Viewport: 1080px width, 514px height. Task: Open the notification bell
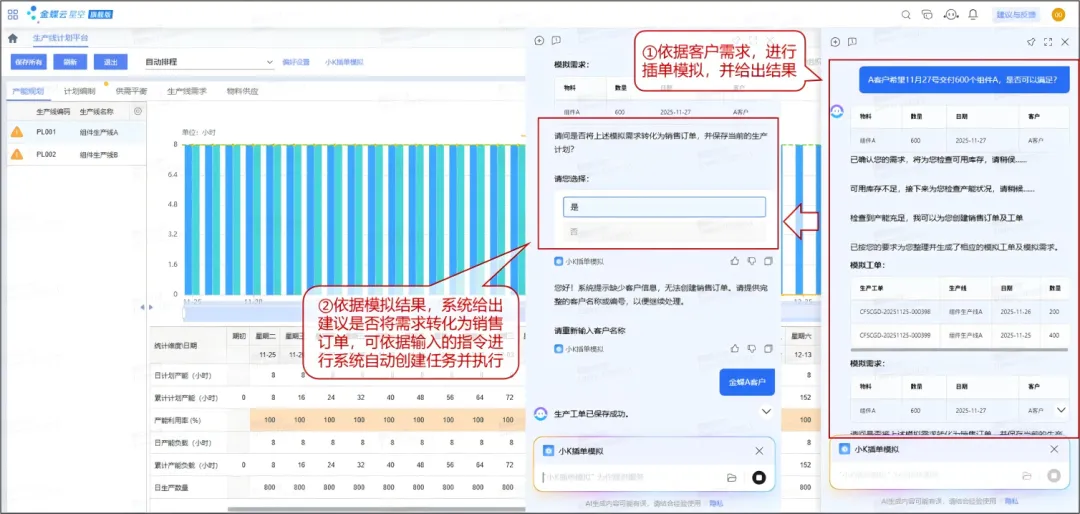973,14
